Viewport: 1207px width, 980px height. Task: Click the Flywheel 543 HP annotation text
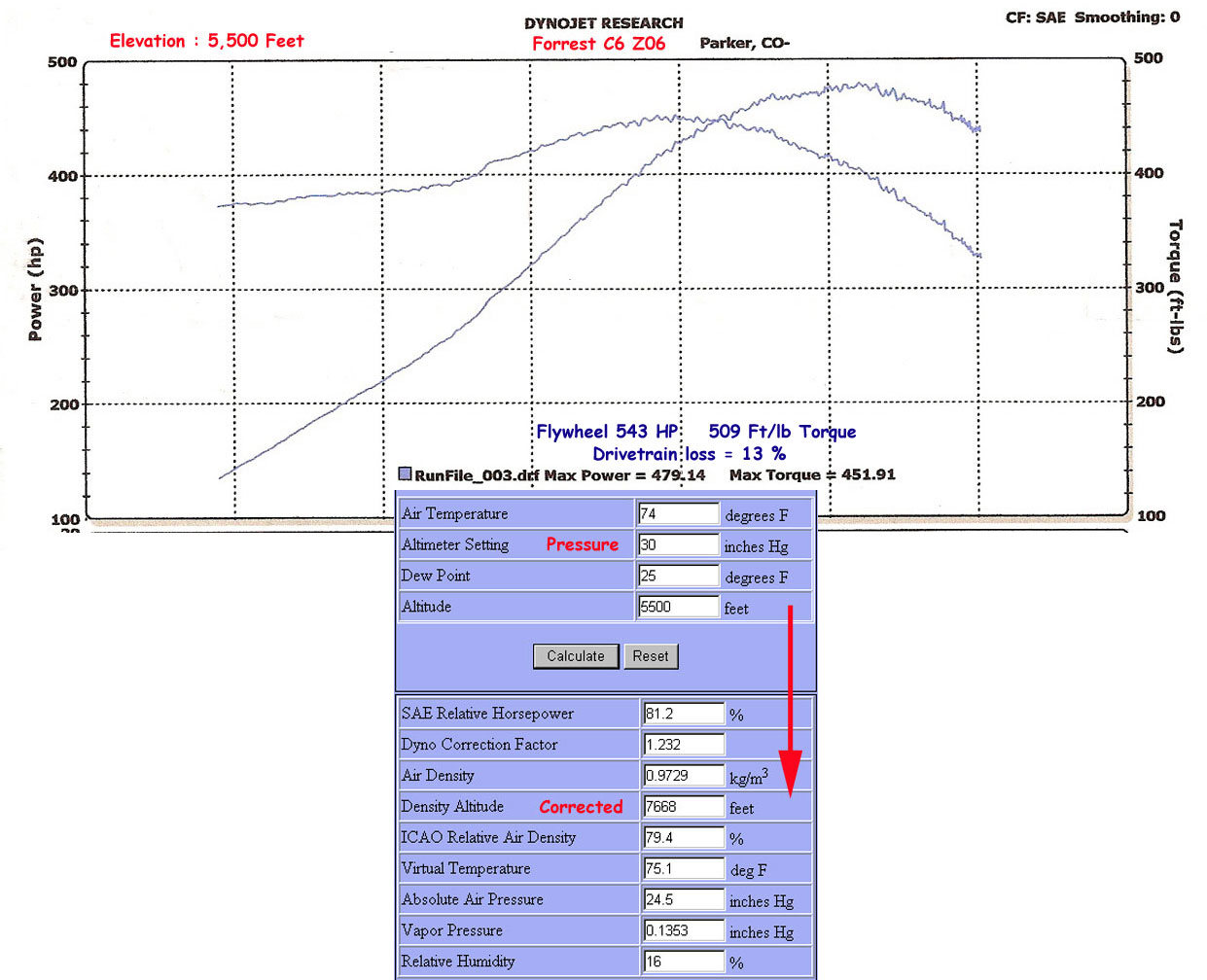607,432
